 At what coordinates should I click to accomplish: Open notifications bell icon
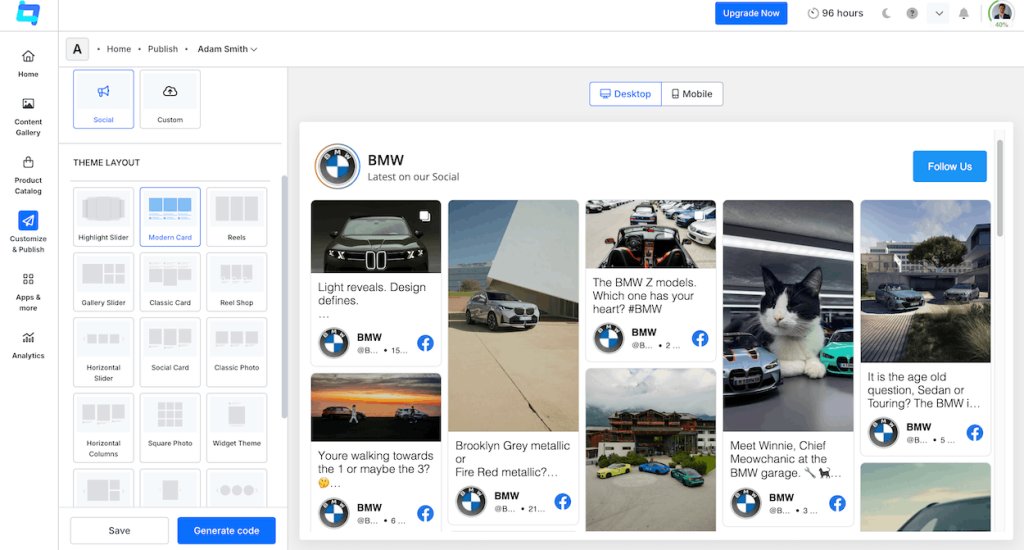[x=964, y=13]
